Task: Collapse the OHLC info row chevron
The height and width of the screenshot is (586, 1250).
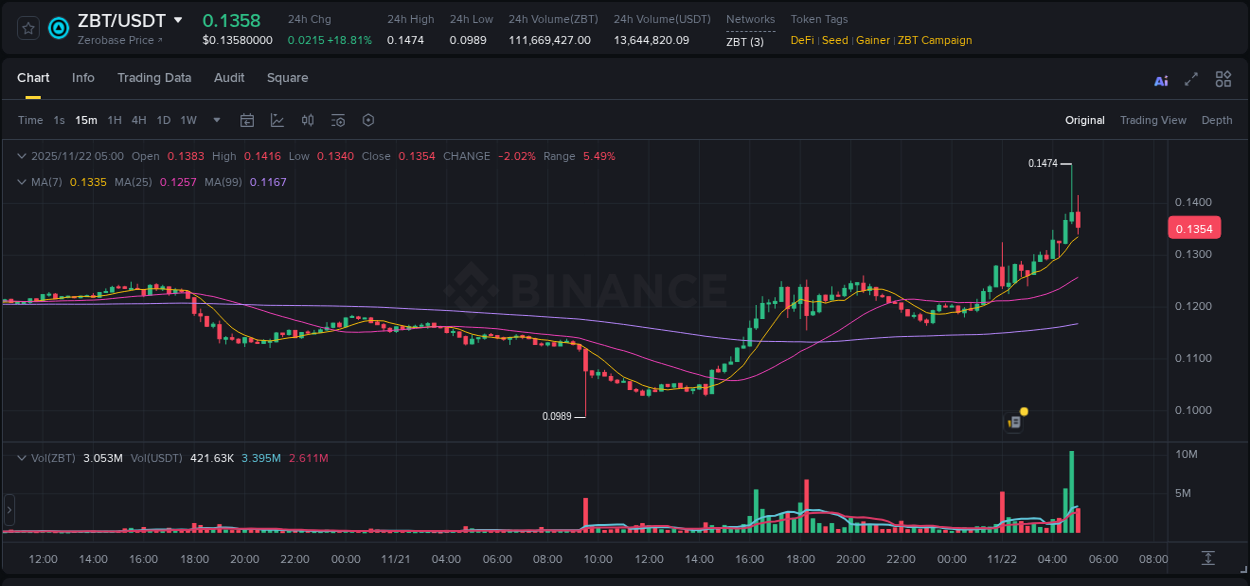Action: tap(21, 156)
